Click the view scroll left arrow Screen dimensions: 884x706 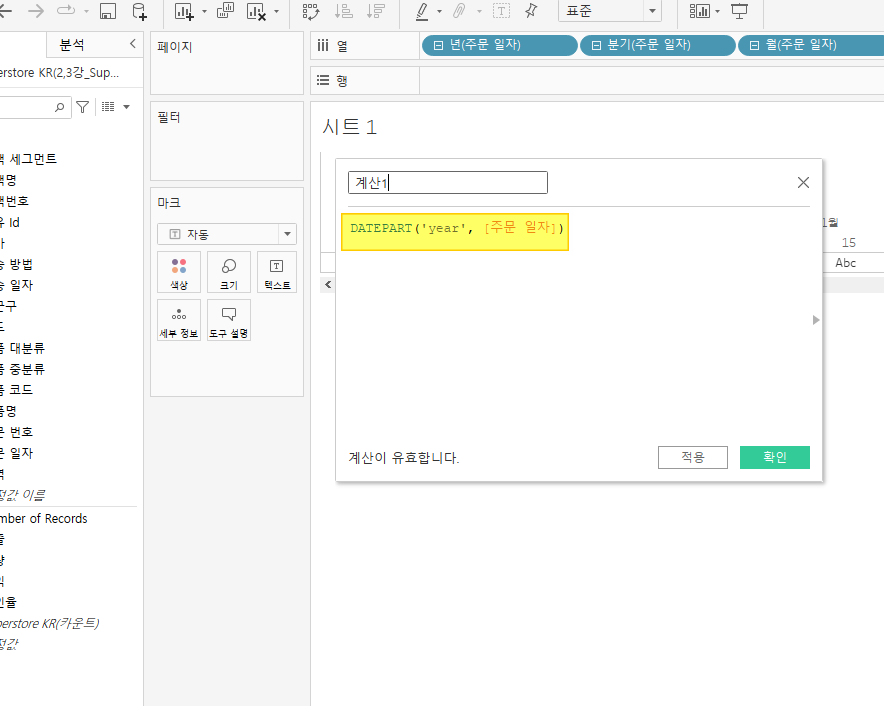click(x=328, y=285)
